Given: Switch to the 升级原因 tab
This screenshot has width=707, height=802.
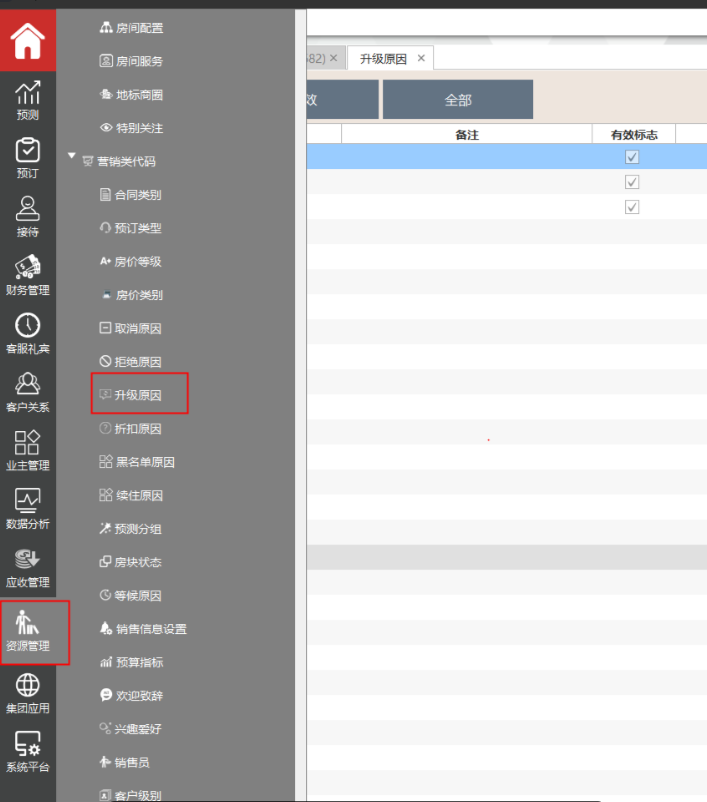Looking at the screenshot, I should click(x=383, y=59).
